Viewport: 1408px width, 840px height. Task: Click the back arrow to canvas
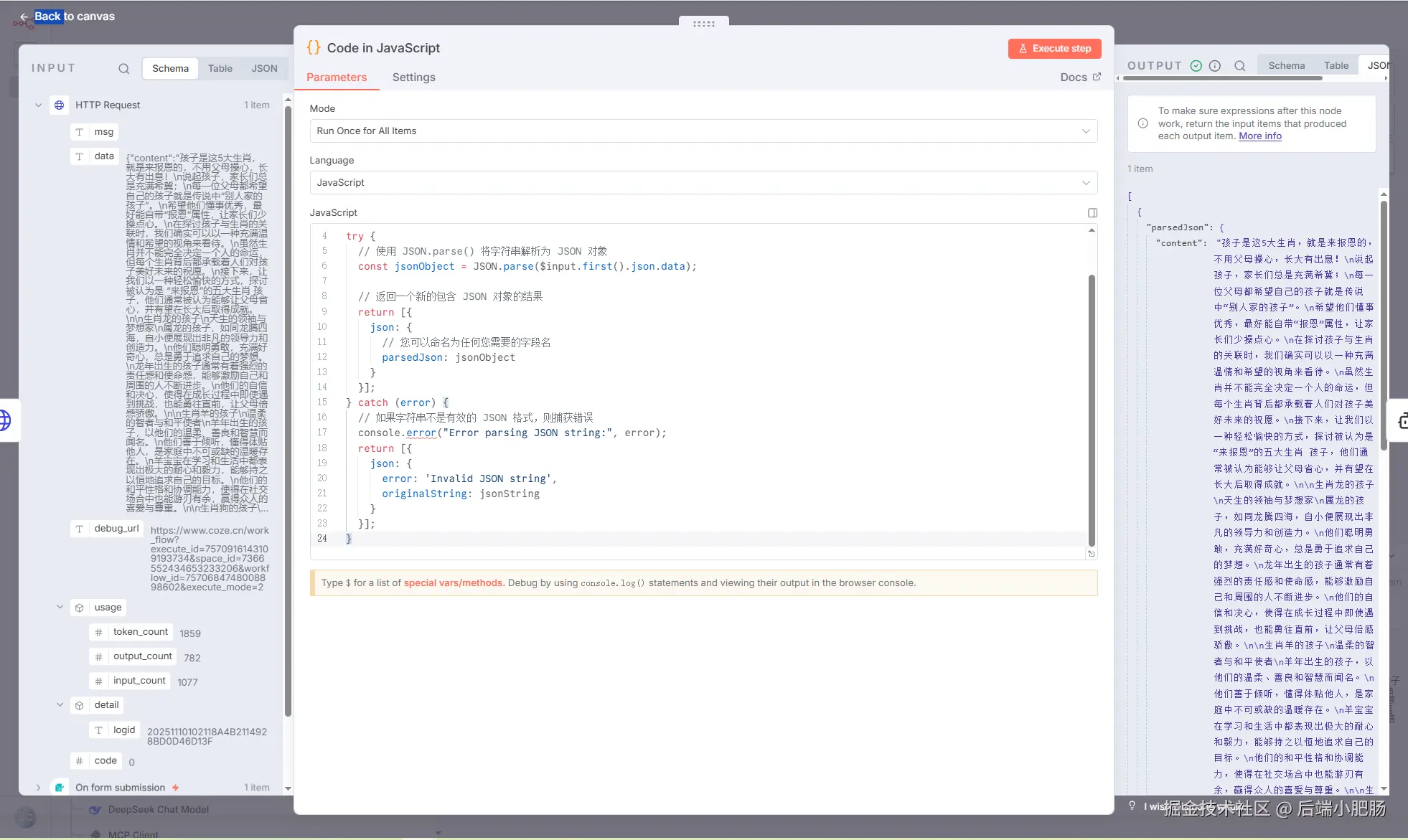click(24, 16)
